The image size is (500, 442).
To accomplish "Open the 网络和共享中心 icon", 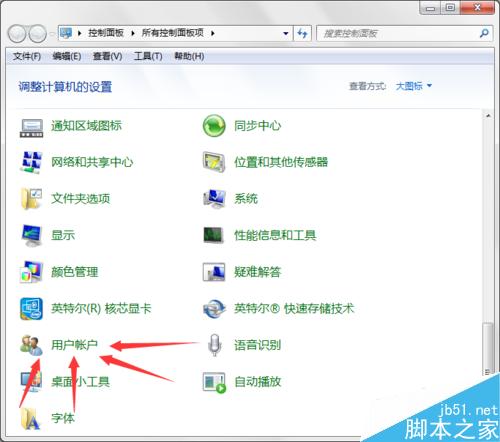I will (31, 162).
